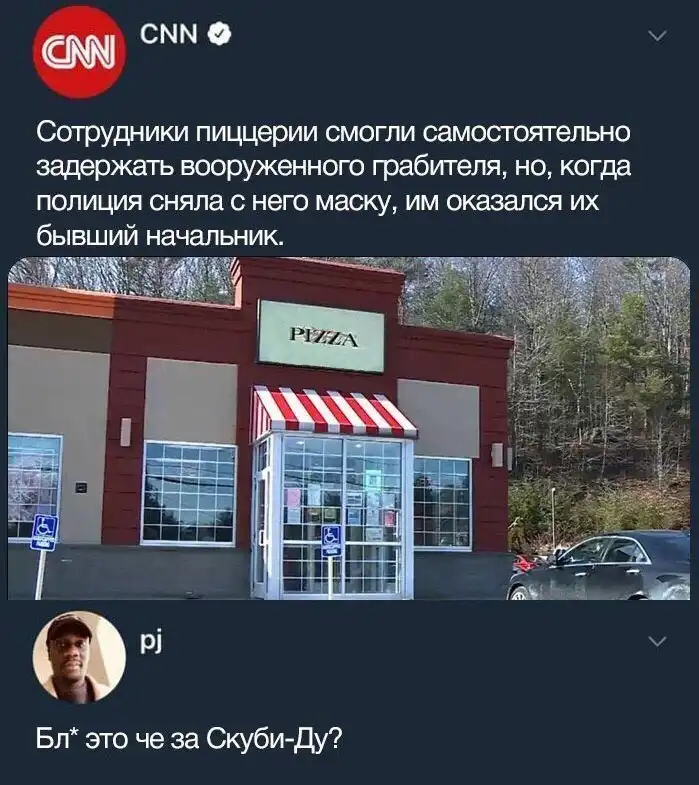Screen dimensions: 699x785
Task: Click the word полиция in the tweet
Action: (89, 201)
